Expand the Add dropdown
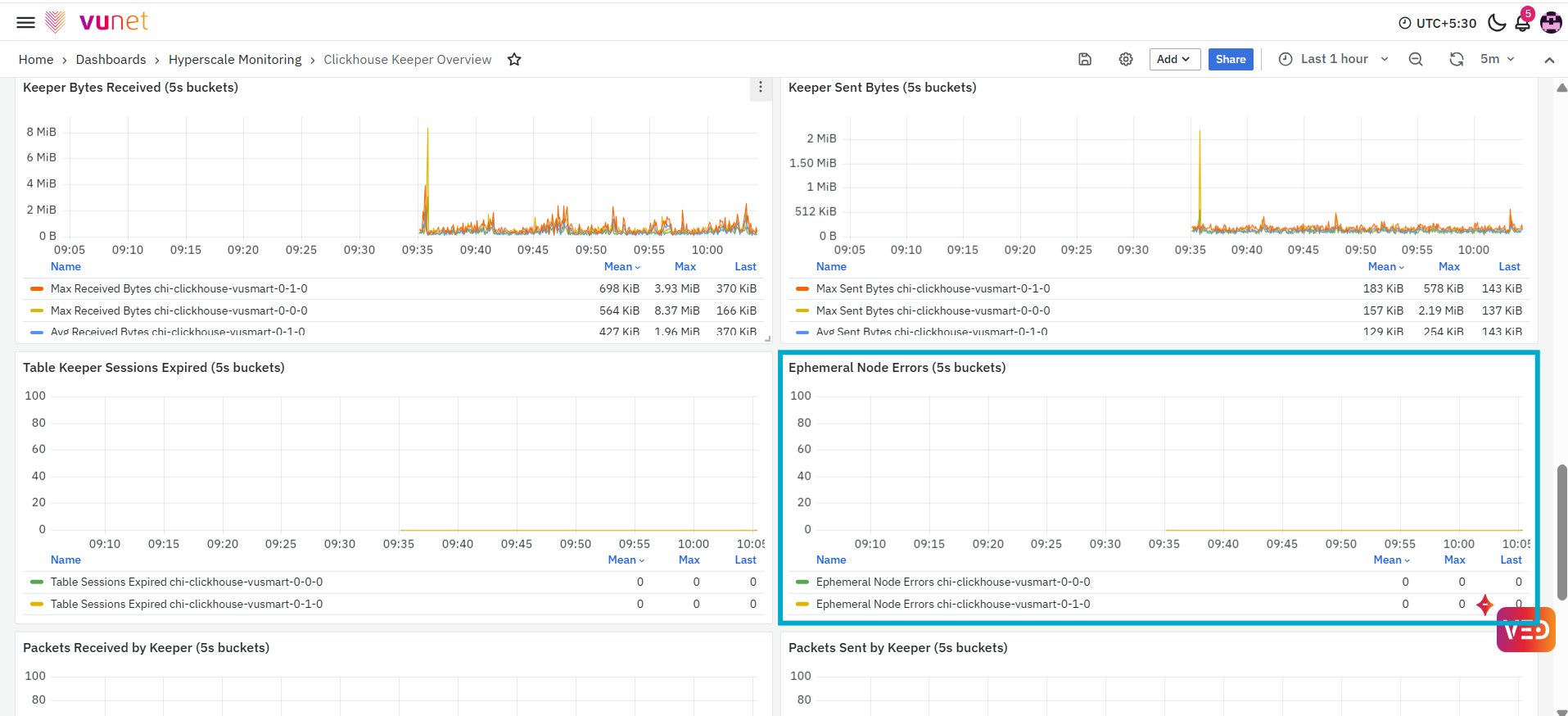 [1174, 59]
